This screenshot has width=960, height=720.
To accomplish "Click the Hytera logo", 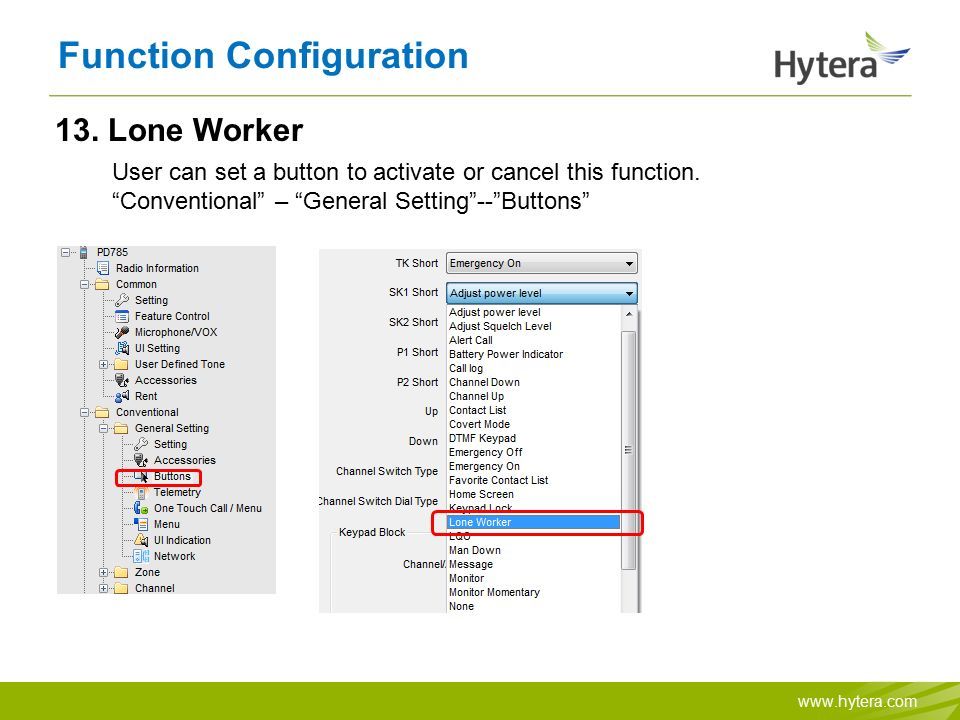I will 842,58.
